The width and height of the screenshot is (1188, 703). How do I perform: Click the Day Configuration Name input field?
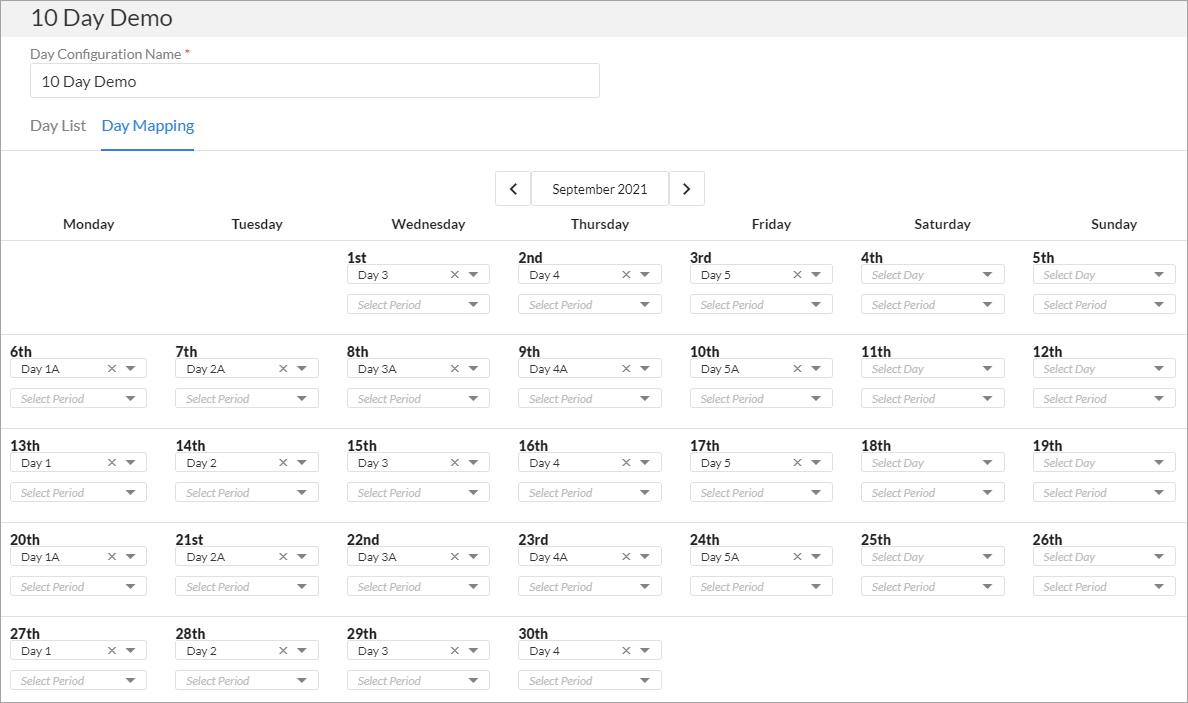[314, 81]
